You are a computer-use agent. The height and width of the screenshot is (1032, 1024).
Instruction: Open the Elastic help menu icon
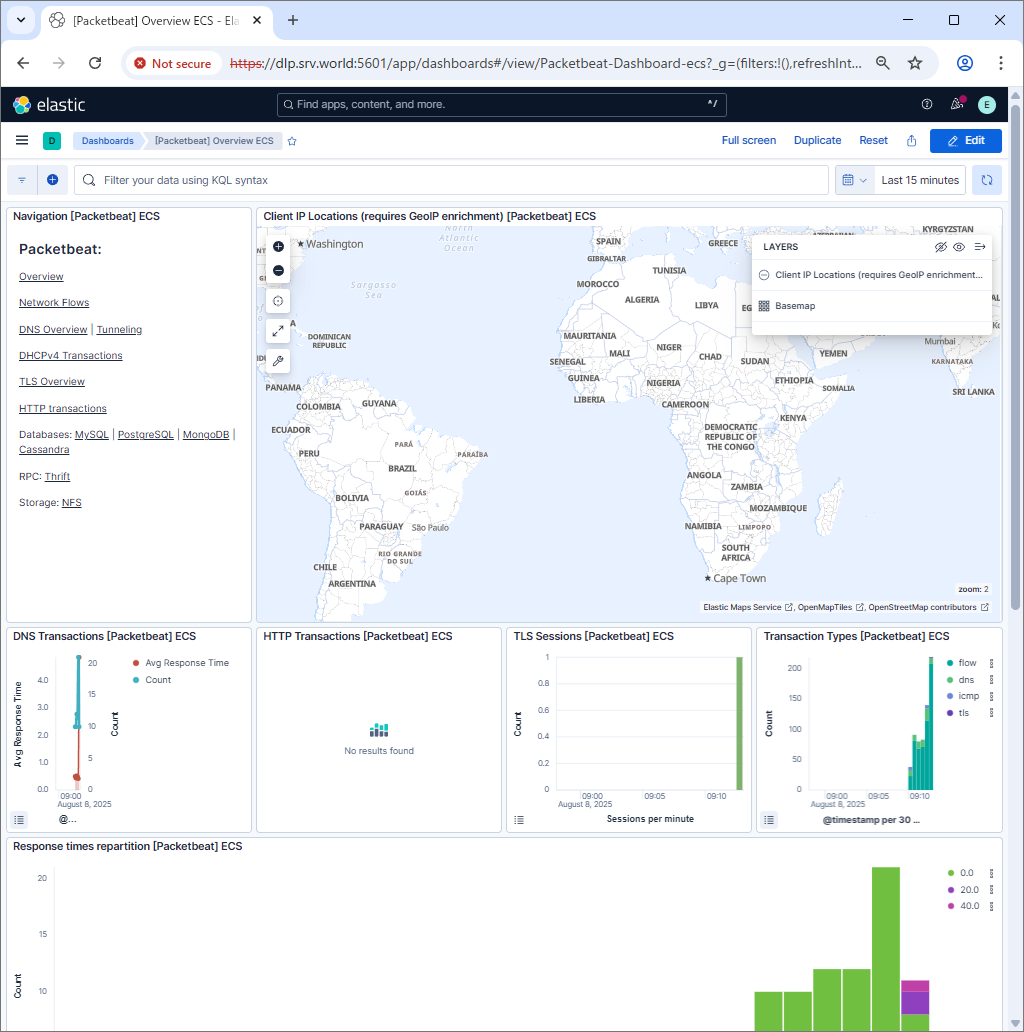click(926, 104)
